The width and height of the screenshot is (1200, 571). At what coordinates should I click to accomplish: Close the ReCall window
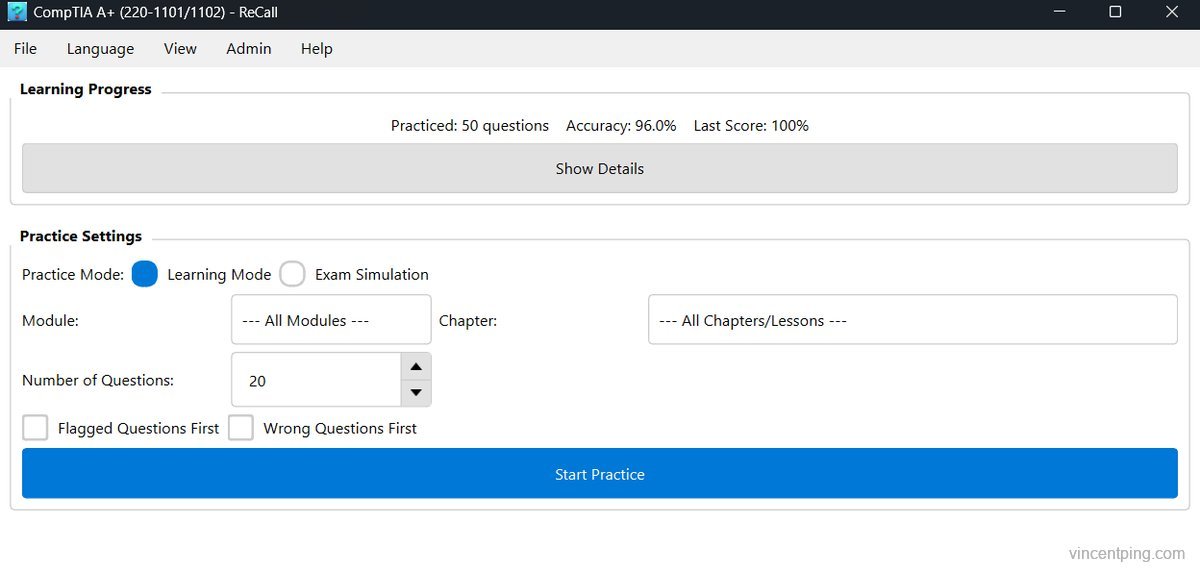coord(1173,13)
